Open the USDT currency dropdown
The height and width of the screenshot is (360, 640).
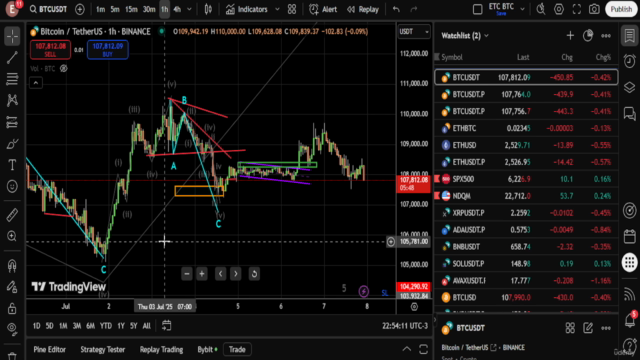pyautogui.click(x=414, y=31)
